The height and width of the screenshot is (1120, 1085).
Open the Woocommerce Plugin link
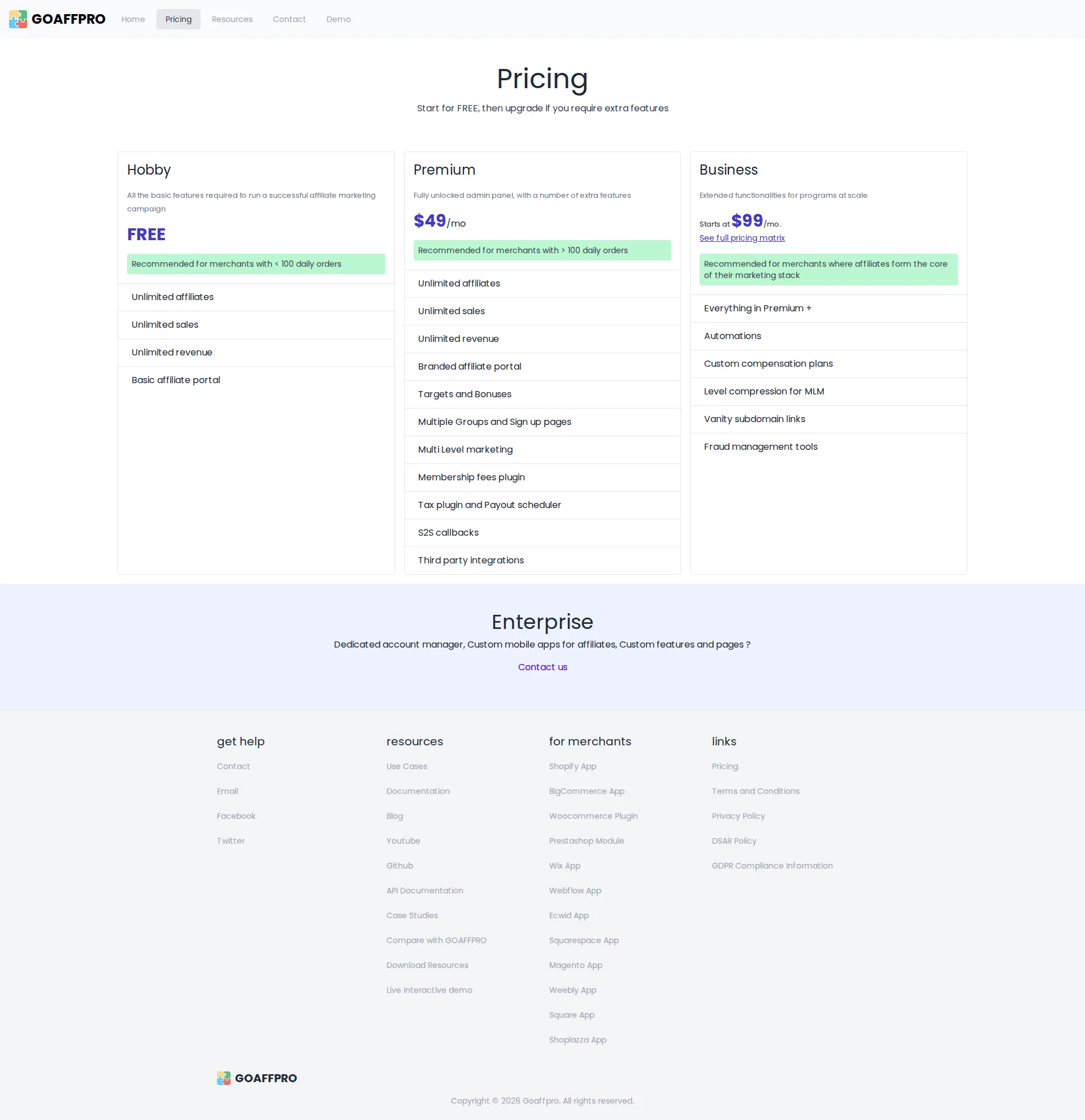(x=593, y=815)
